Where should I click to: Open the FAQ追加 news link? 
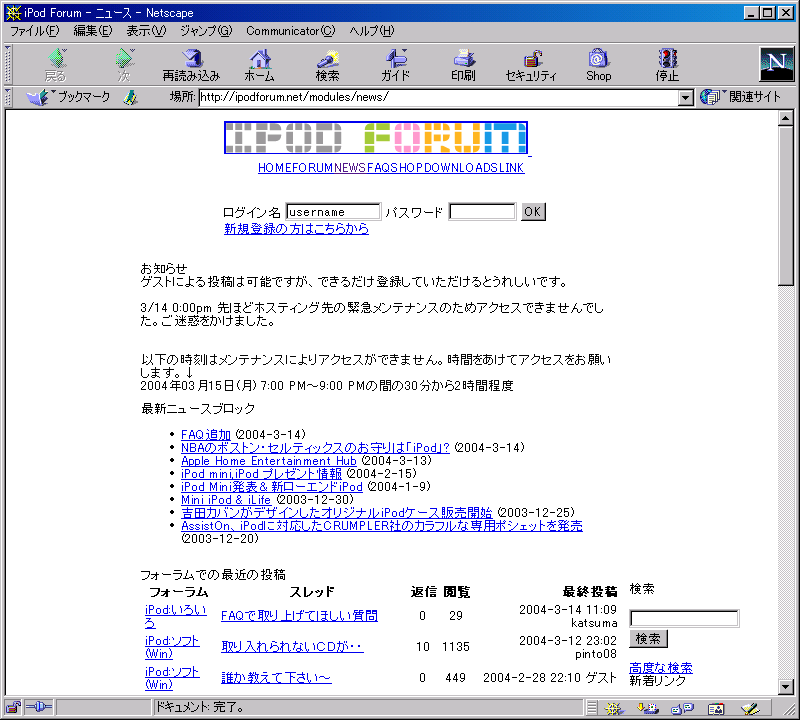206,435
